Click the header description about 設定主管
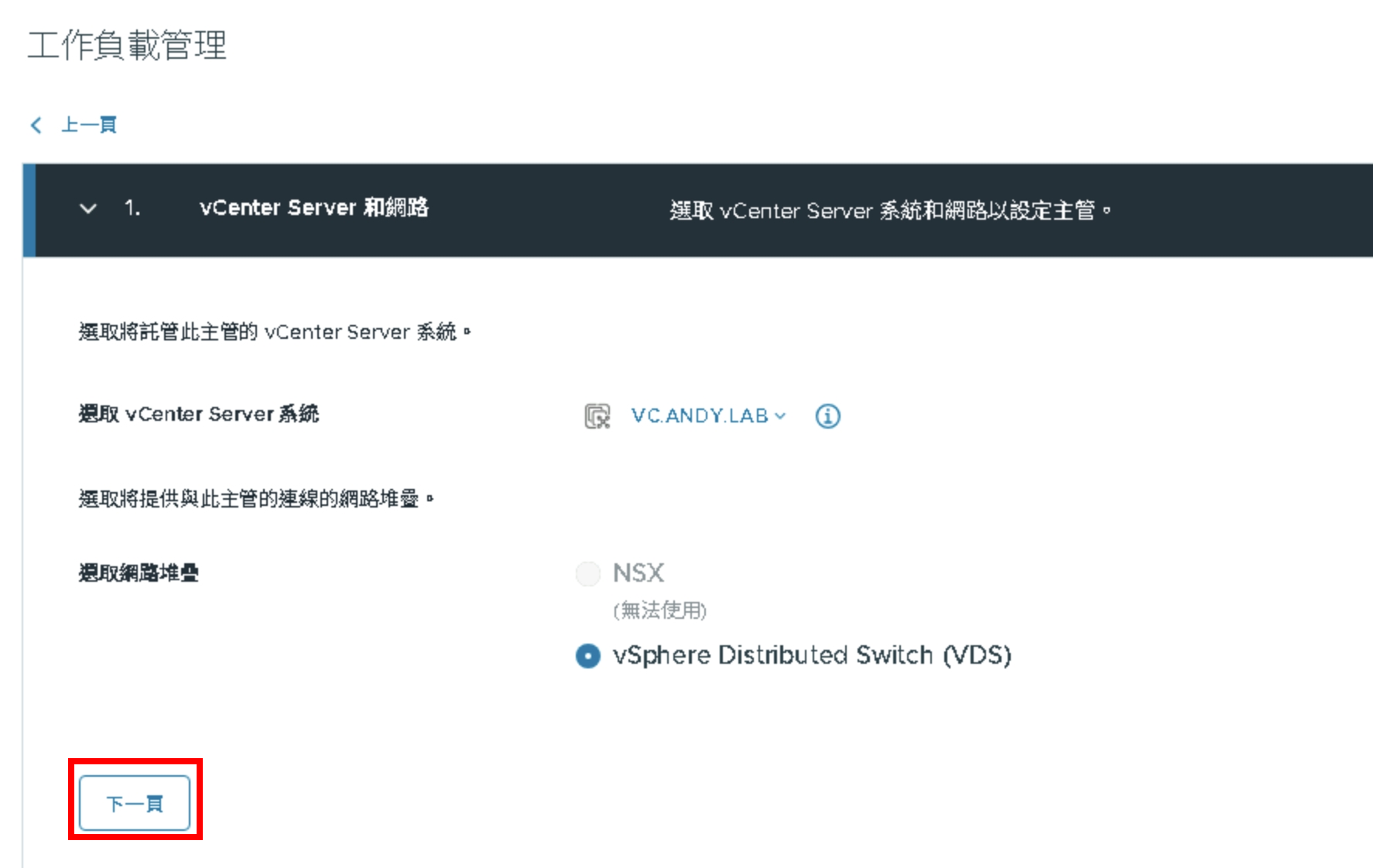The width and height of the screenshot is (1373, 868). [890, 210]
